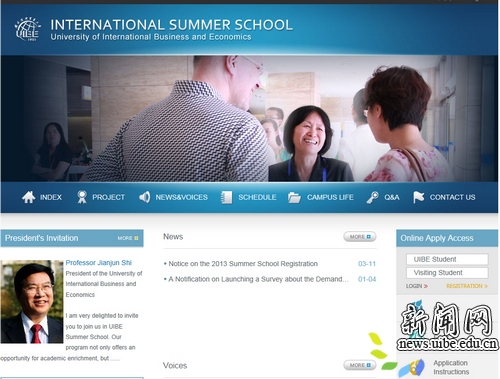Expand MORE in the Voices section
The width and height of the screenshot is (500, 379).
point(360,365)
